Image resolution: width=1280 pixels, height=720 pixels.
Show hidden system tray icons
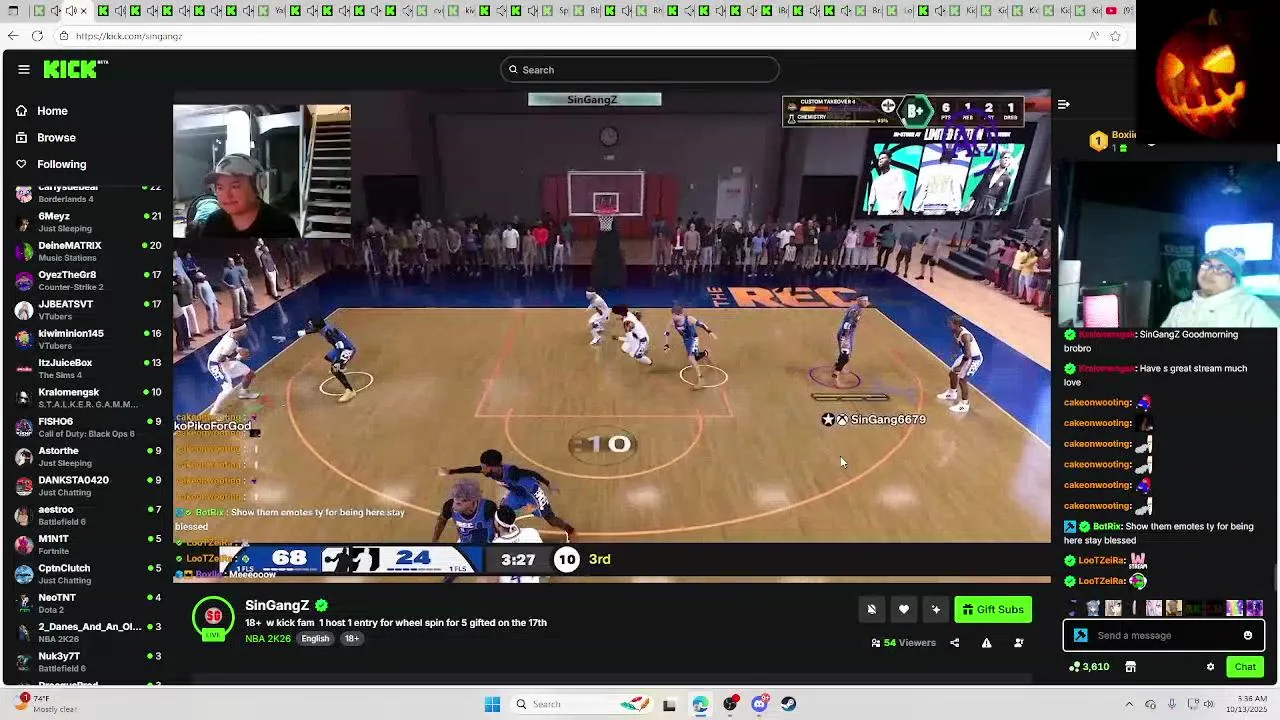point(1129,704)
